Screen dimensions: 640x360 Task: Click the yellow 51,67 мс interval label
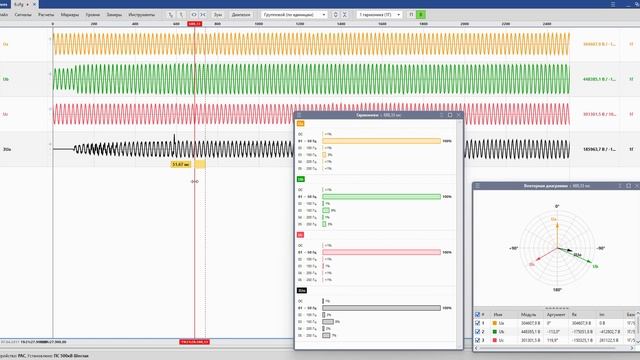[x=180, y=164]
